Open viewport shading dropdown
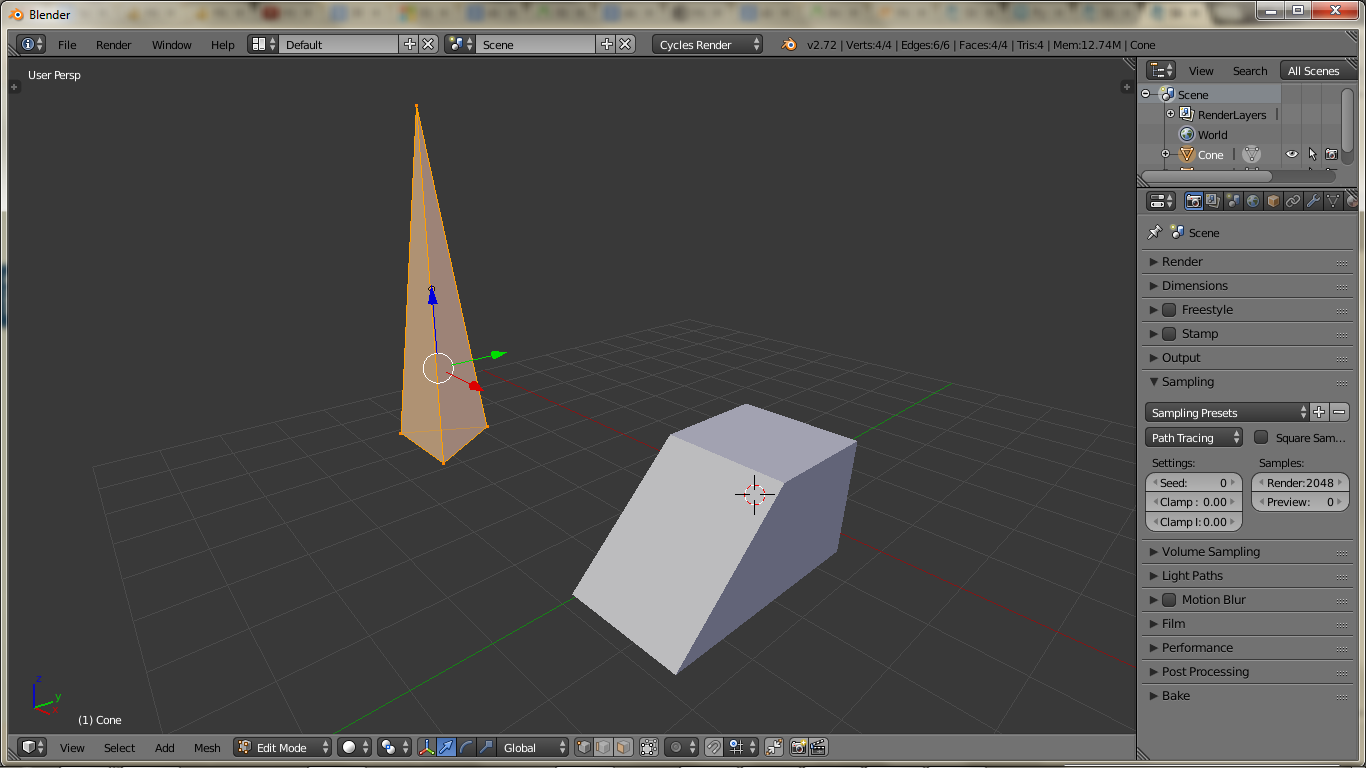The width and height of the screenshot is (1366, 768). point(354,747)
